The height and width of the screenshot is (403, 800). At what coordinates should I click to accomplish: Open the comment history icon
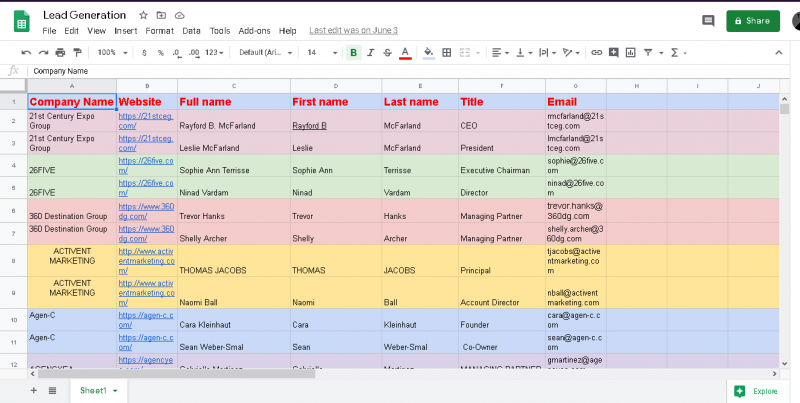[x=708, y=21]
